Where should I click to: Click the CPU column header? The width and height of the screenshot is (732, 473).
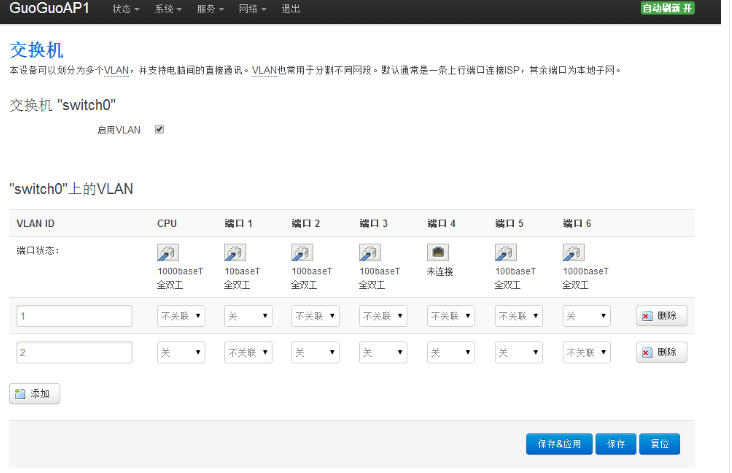pos(167,224)
